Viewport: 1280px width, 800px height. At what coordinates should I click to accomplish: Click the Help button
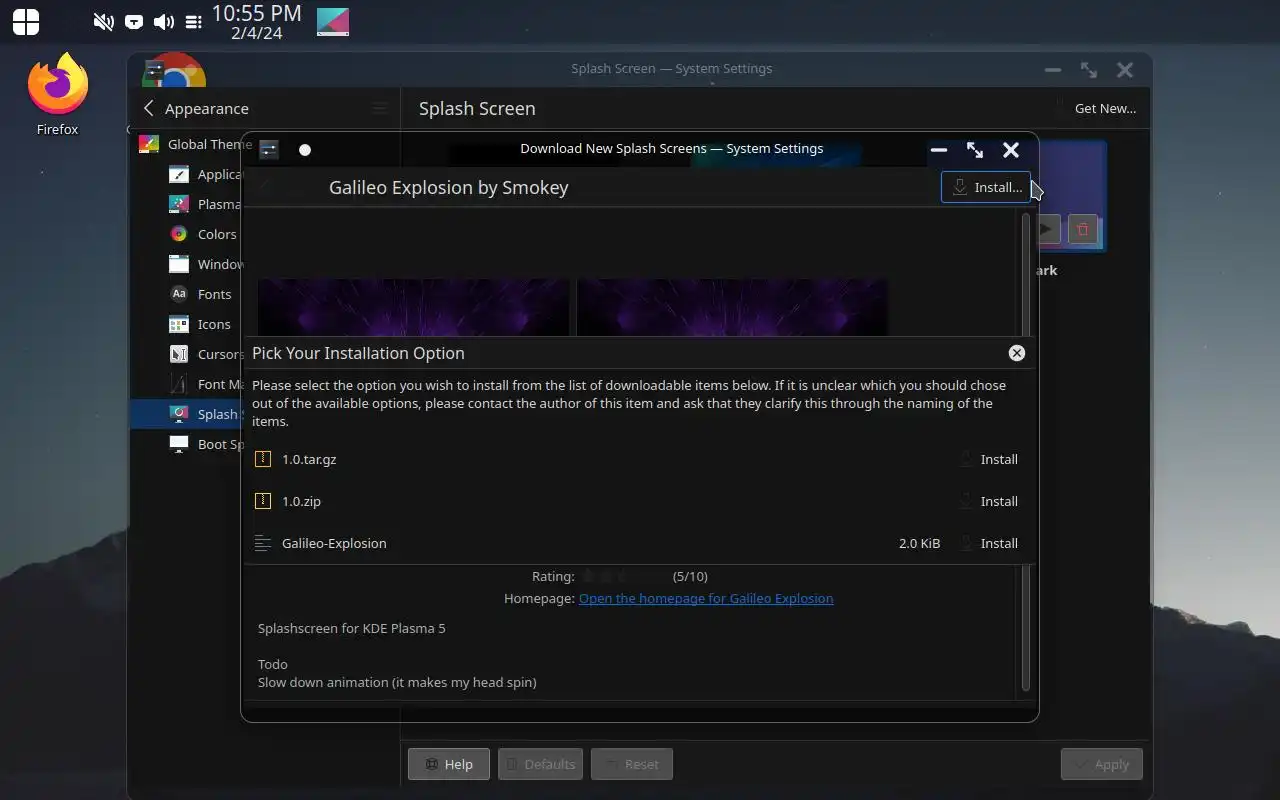click(449, 764)
